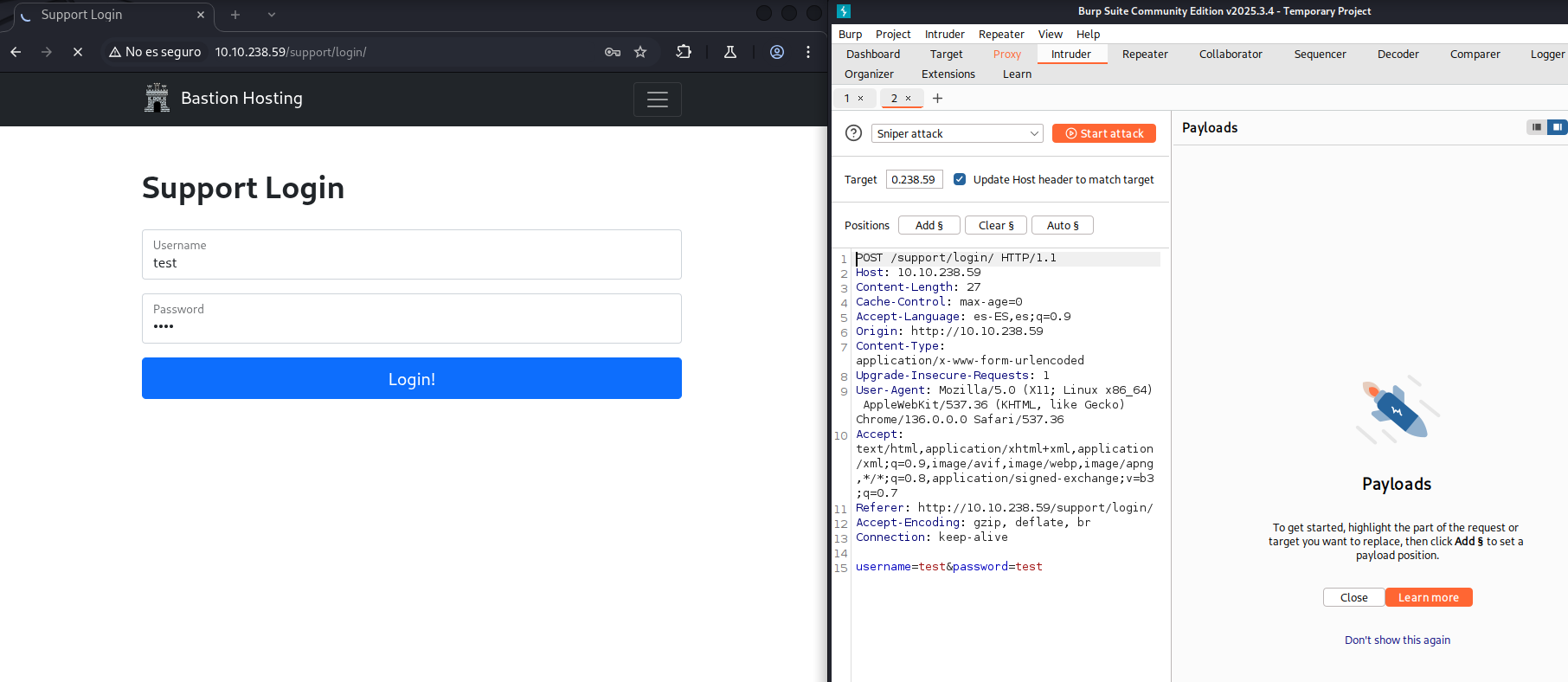Viewport: 1568px width, 682px height.
Task: Click the browser back arrow
Action: (x=16, y=52)
